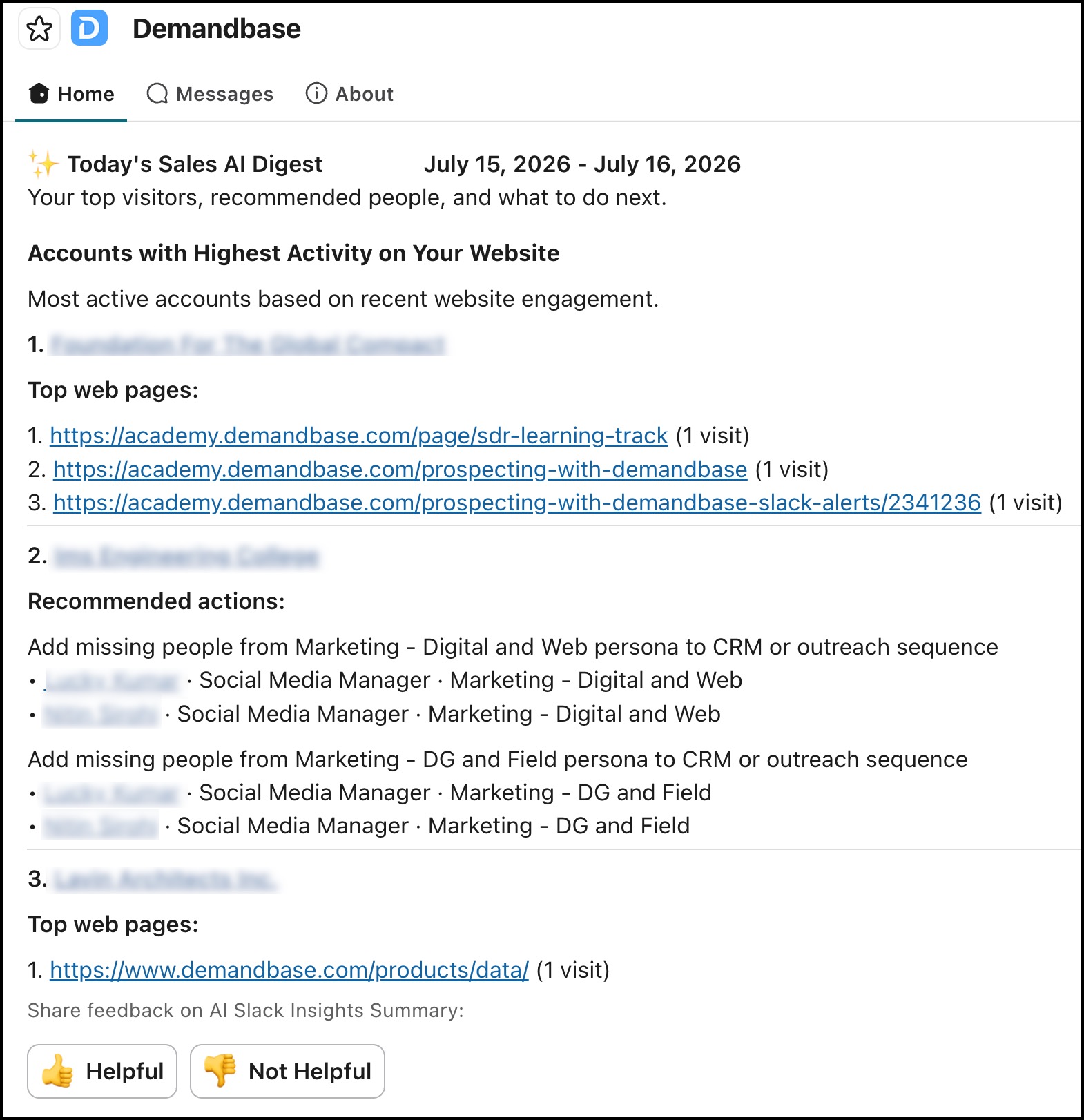Click 'Add missing people from Marketing - DG and Field persona' line

[498, 760]
